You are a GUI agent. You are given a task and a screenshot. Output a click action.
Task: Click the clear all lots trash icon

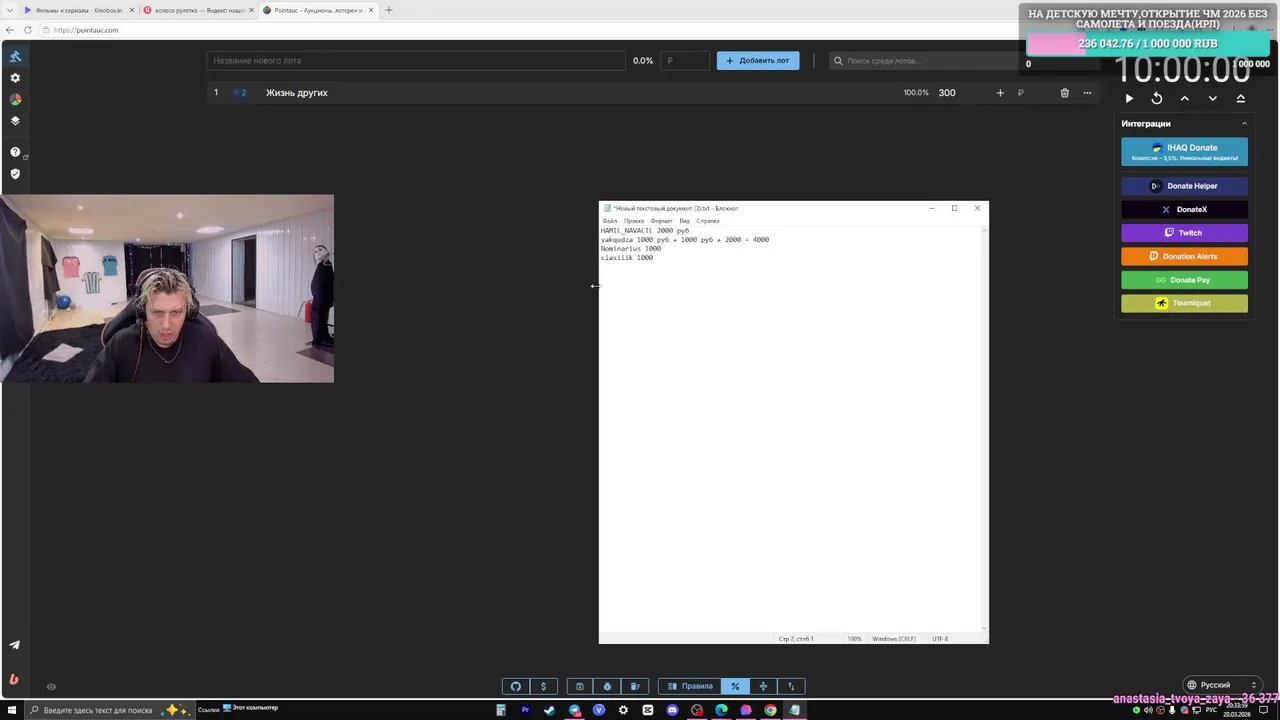635,686
